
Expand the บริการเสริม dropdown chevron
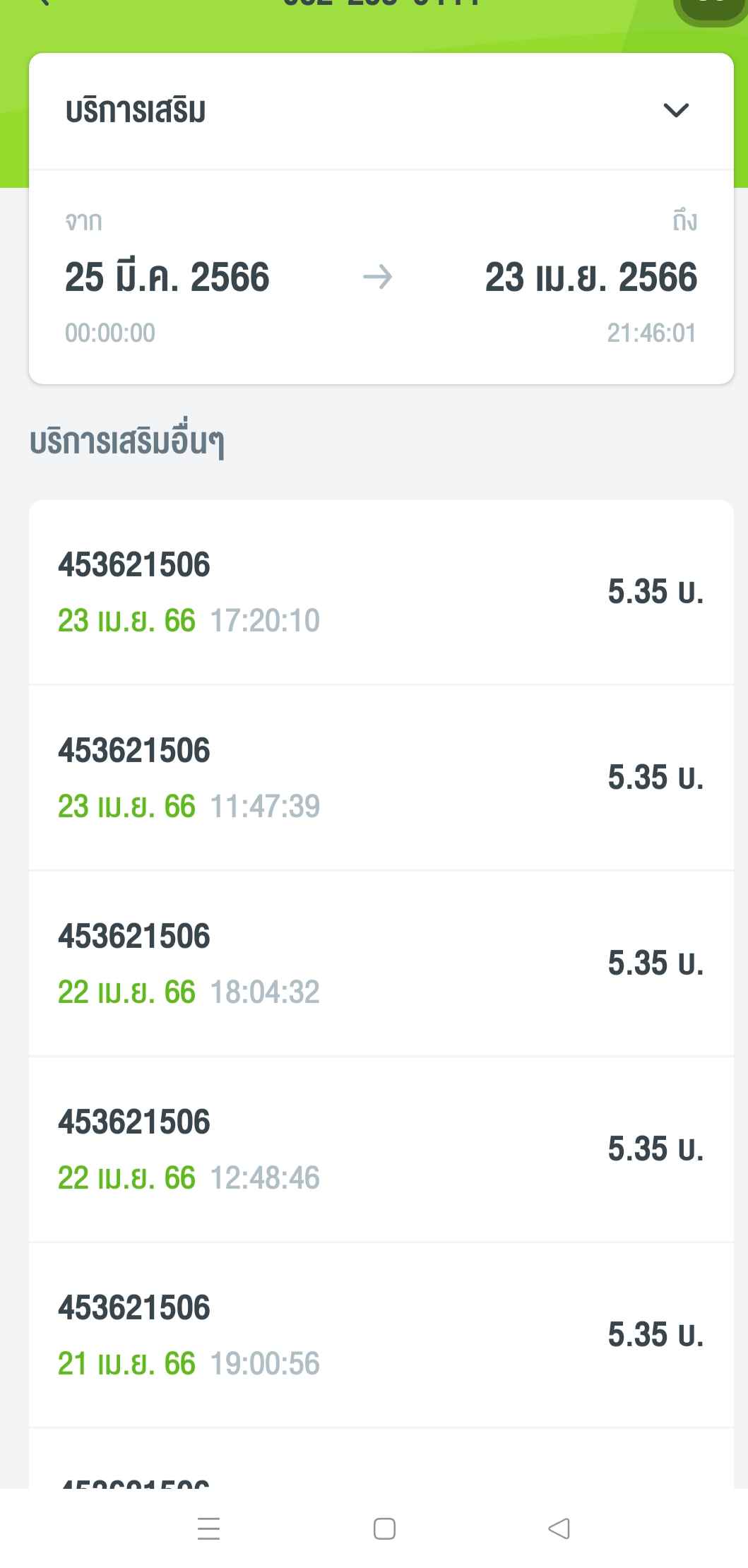click(x=676, y=110)
